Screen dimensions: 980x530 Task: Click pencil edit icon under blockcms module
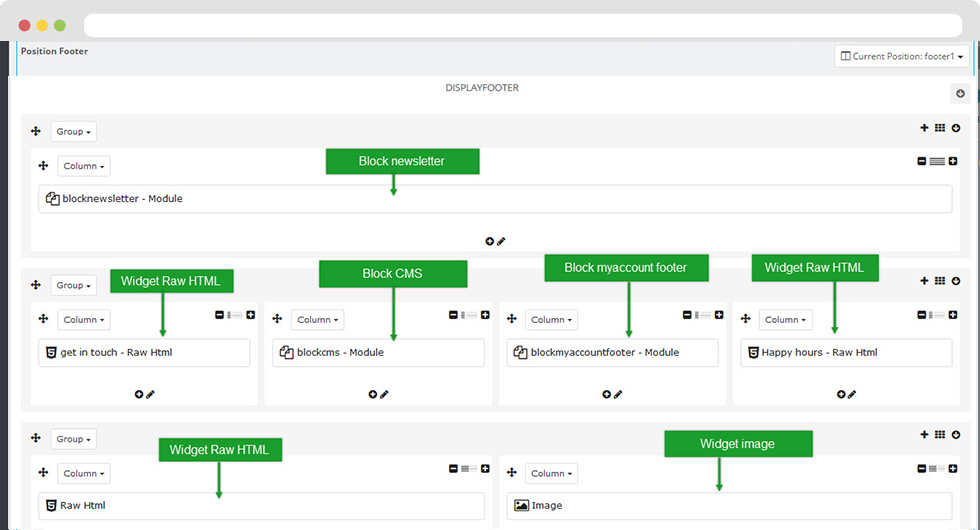[x=384, y=394]
